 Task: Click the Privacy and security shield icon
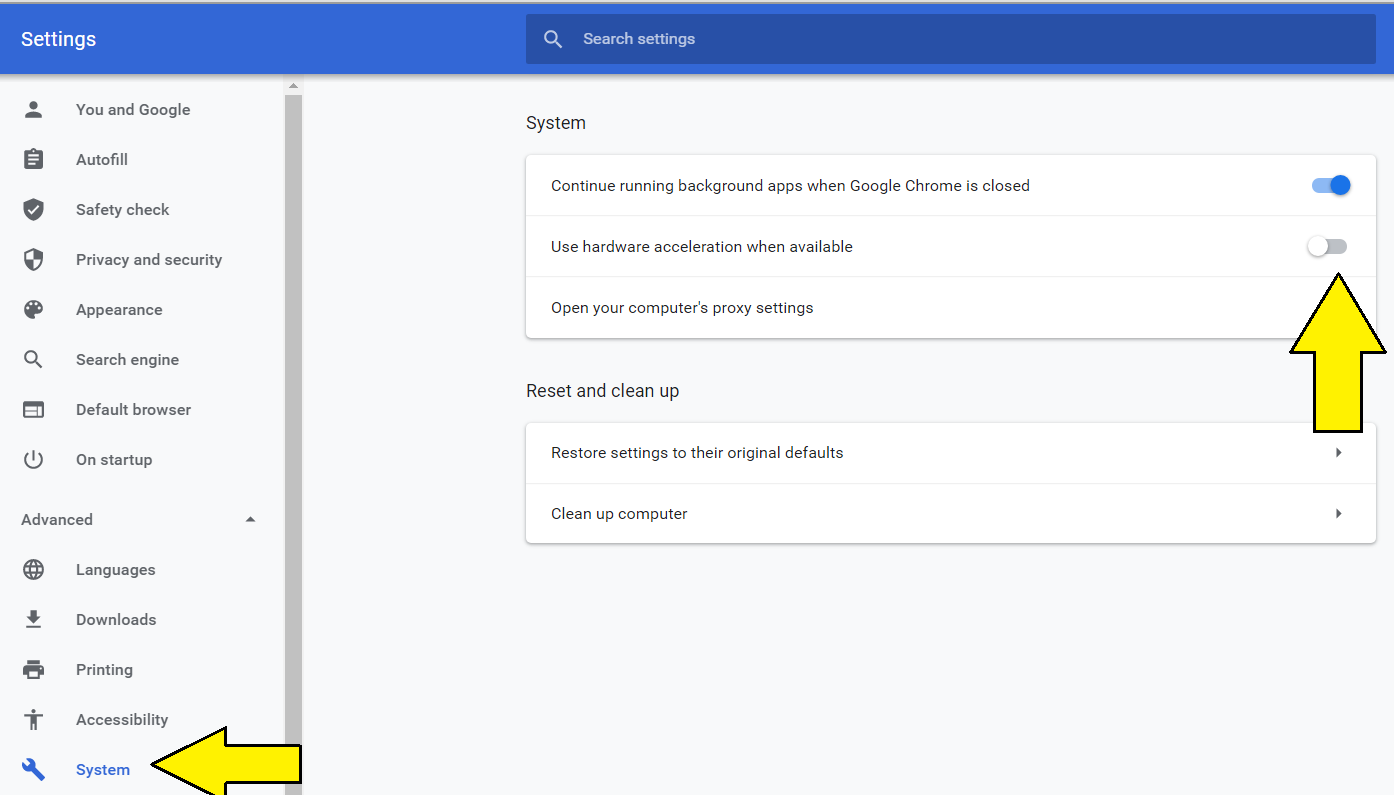coord(34,259)
